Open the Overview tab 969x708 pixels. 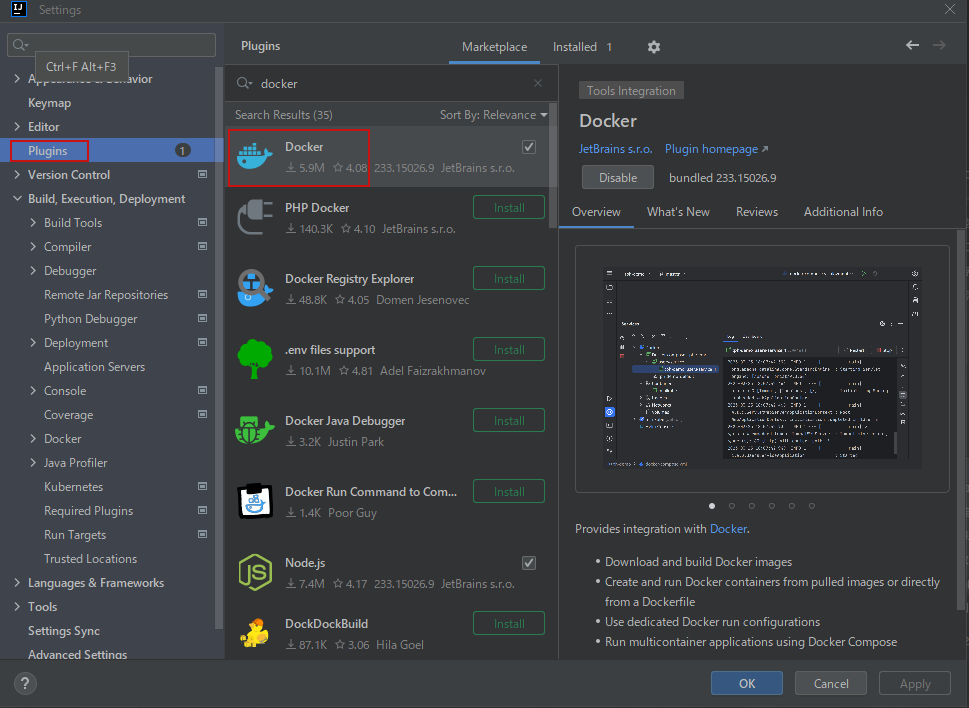coord(596,212)
